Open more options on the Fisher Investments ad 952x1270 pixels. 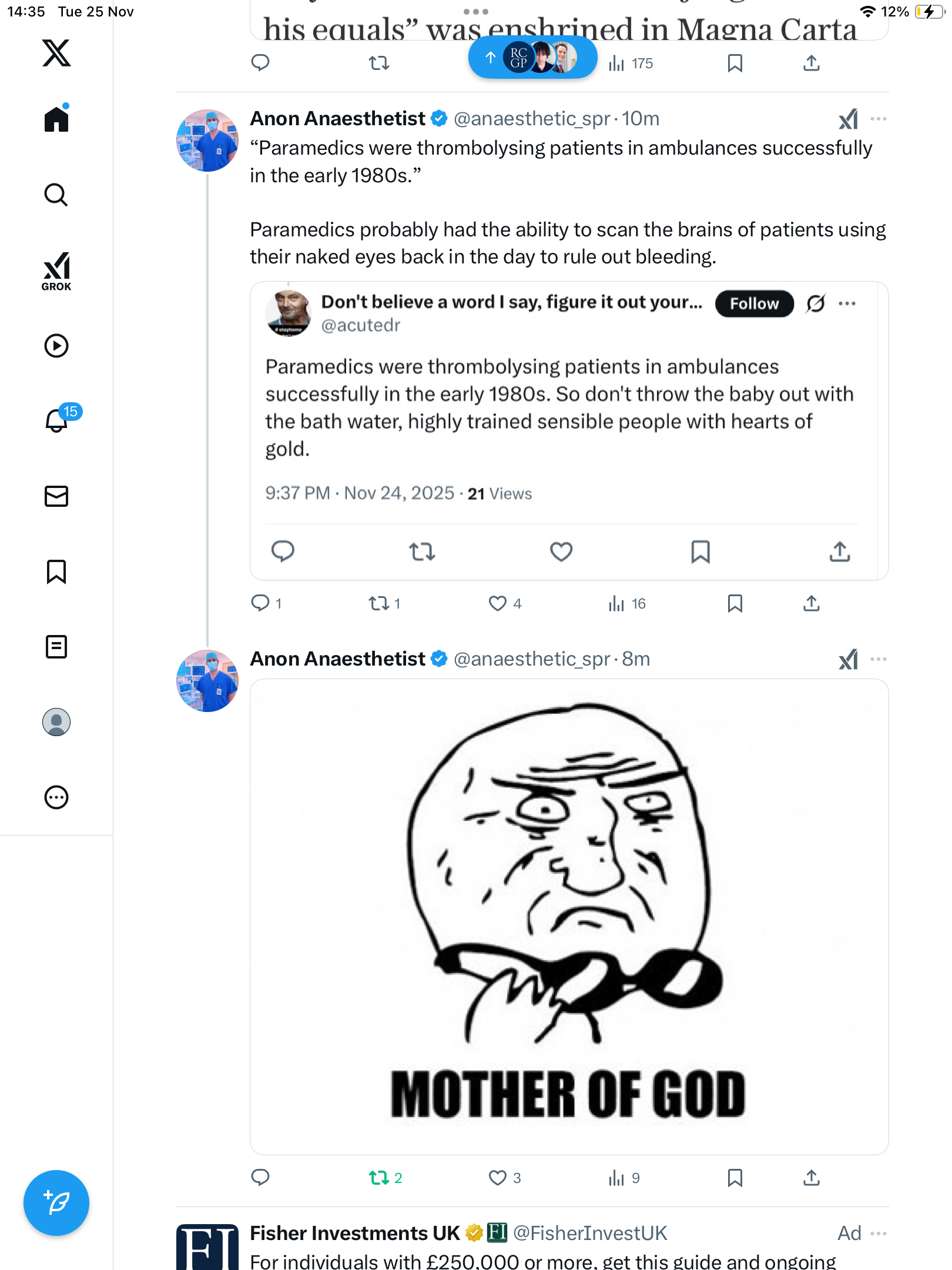pyautogui.click(x=878, y=1233)
